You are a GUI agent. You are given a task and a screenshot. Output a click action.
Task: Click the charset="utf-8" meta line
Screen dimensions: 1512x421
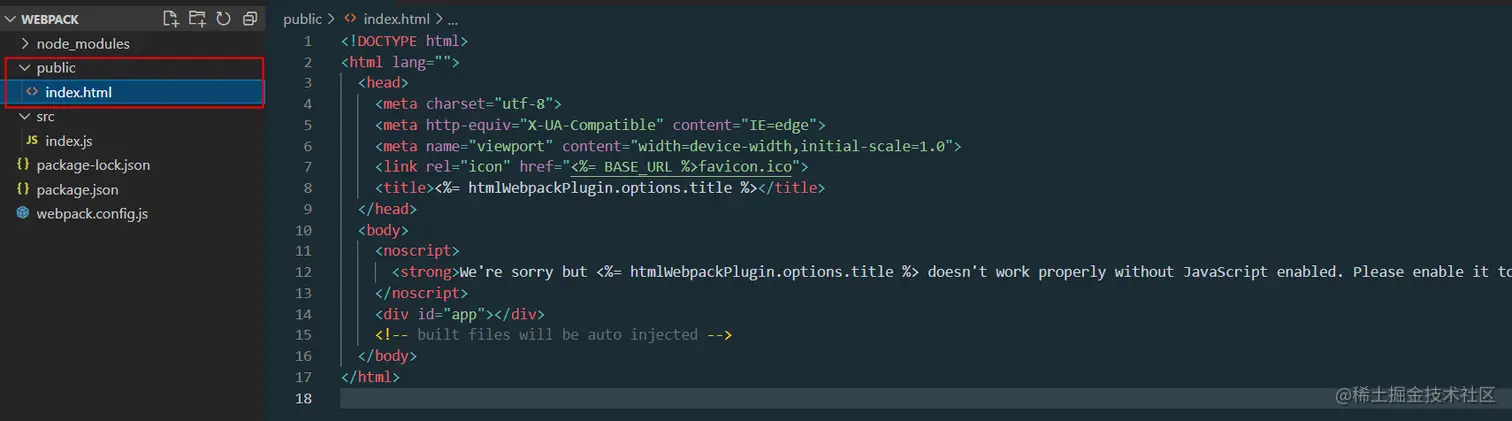pyautogui.click(x=468, y=104)
